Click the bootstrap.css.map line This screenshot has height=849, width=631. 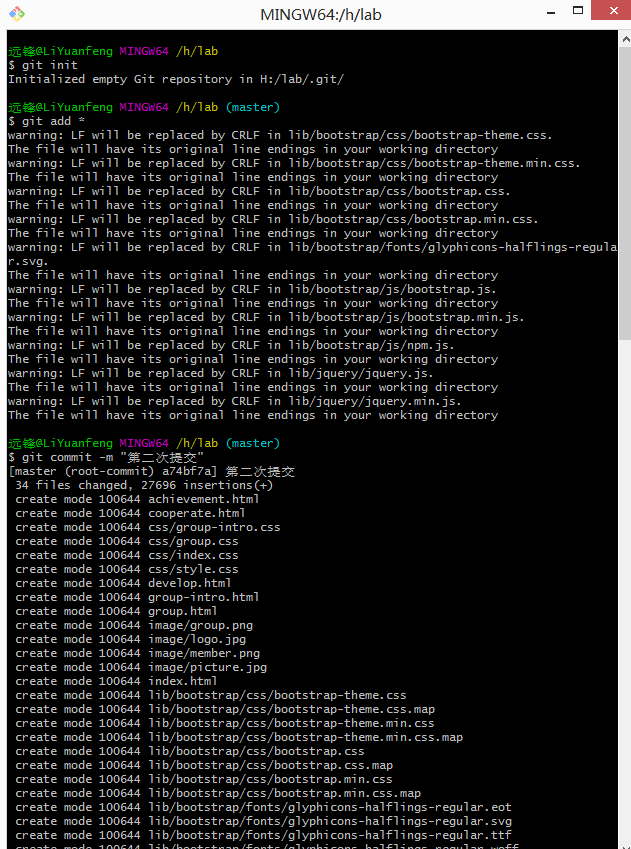click(x=204, y=765)
